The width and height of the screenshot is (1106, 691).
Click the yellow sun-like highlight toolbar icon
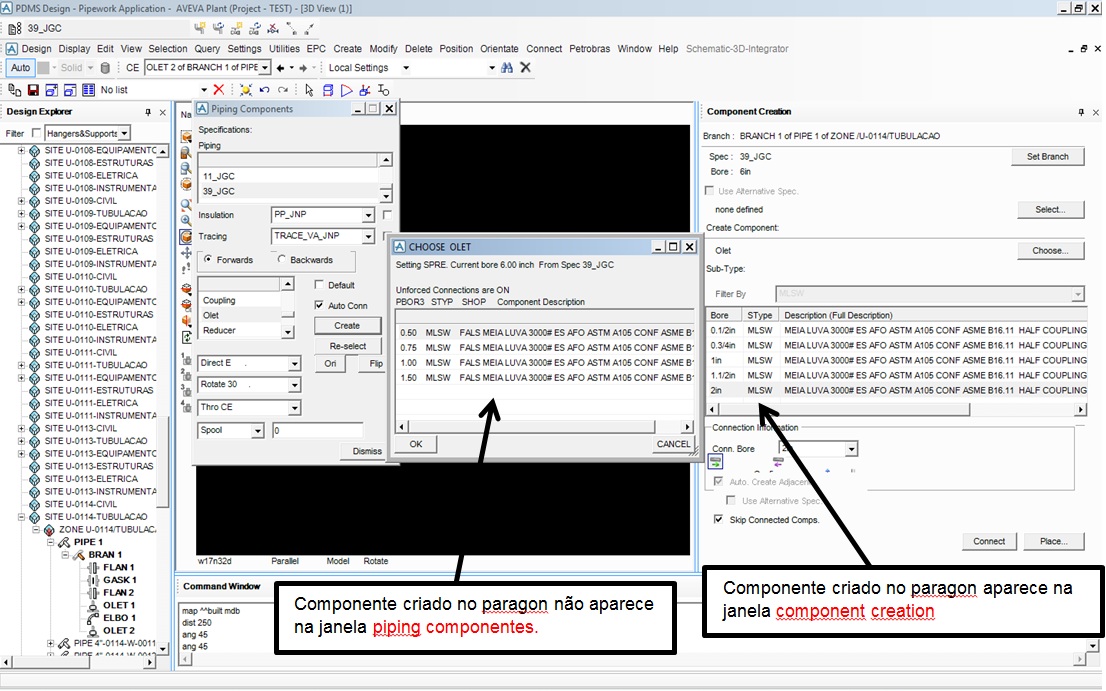[x=245, y=90]
